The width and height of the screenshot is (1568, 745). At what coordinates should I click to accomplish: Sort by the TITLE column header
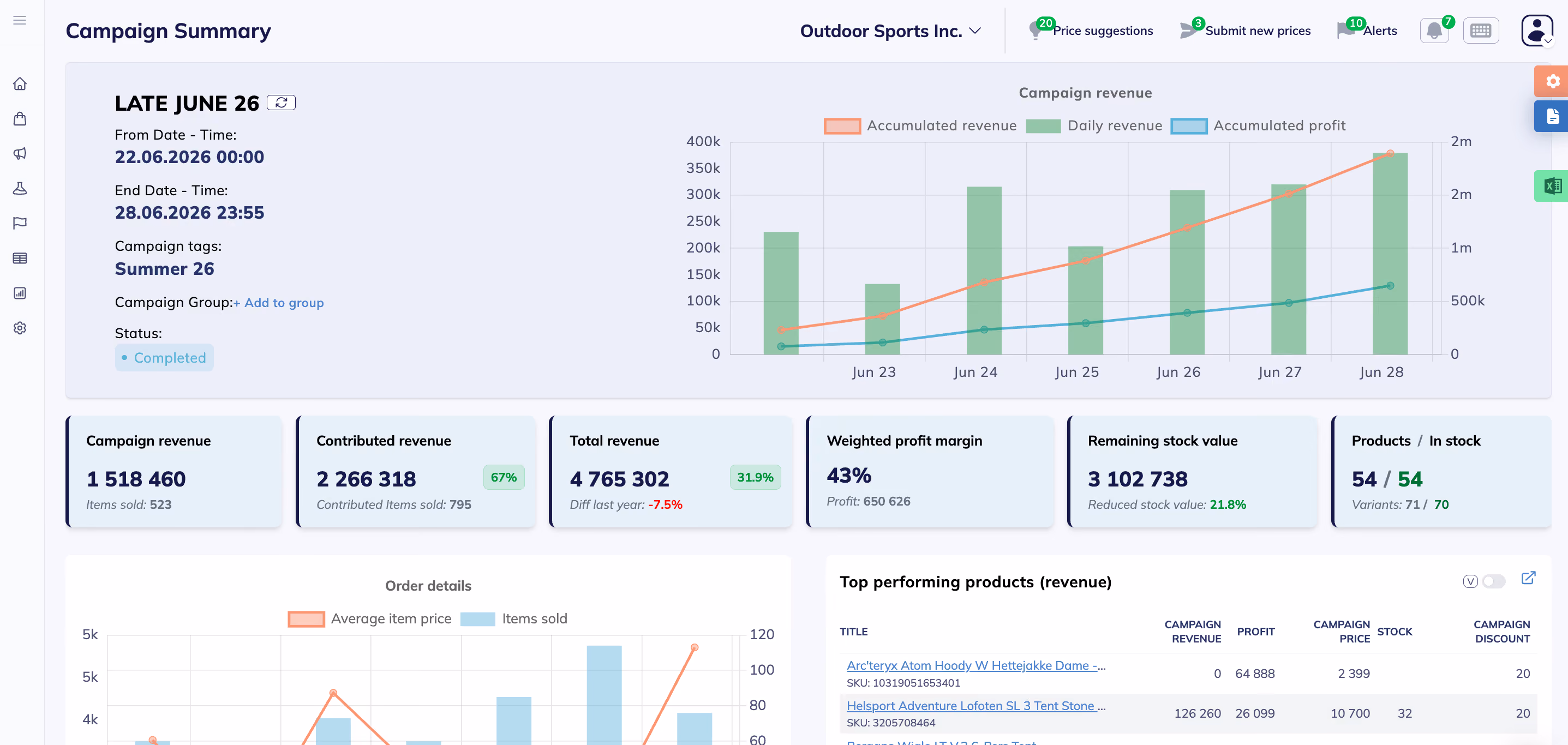tap(853, 631)
